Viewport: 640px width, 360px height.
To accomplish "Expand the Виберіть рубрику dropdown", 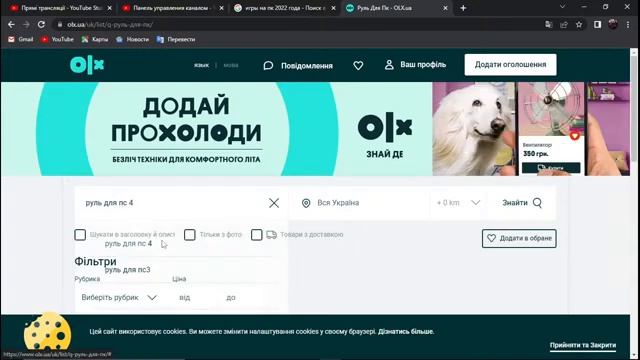I will [x=119, y=298].
